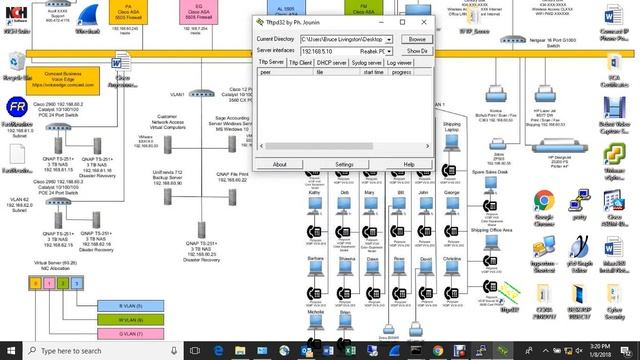Open the Command Prompt taskbar icon
The image size is (640, 360).
[x=416, y=351]
